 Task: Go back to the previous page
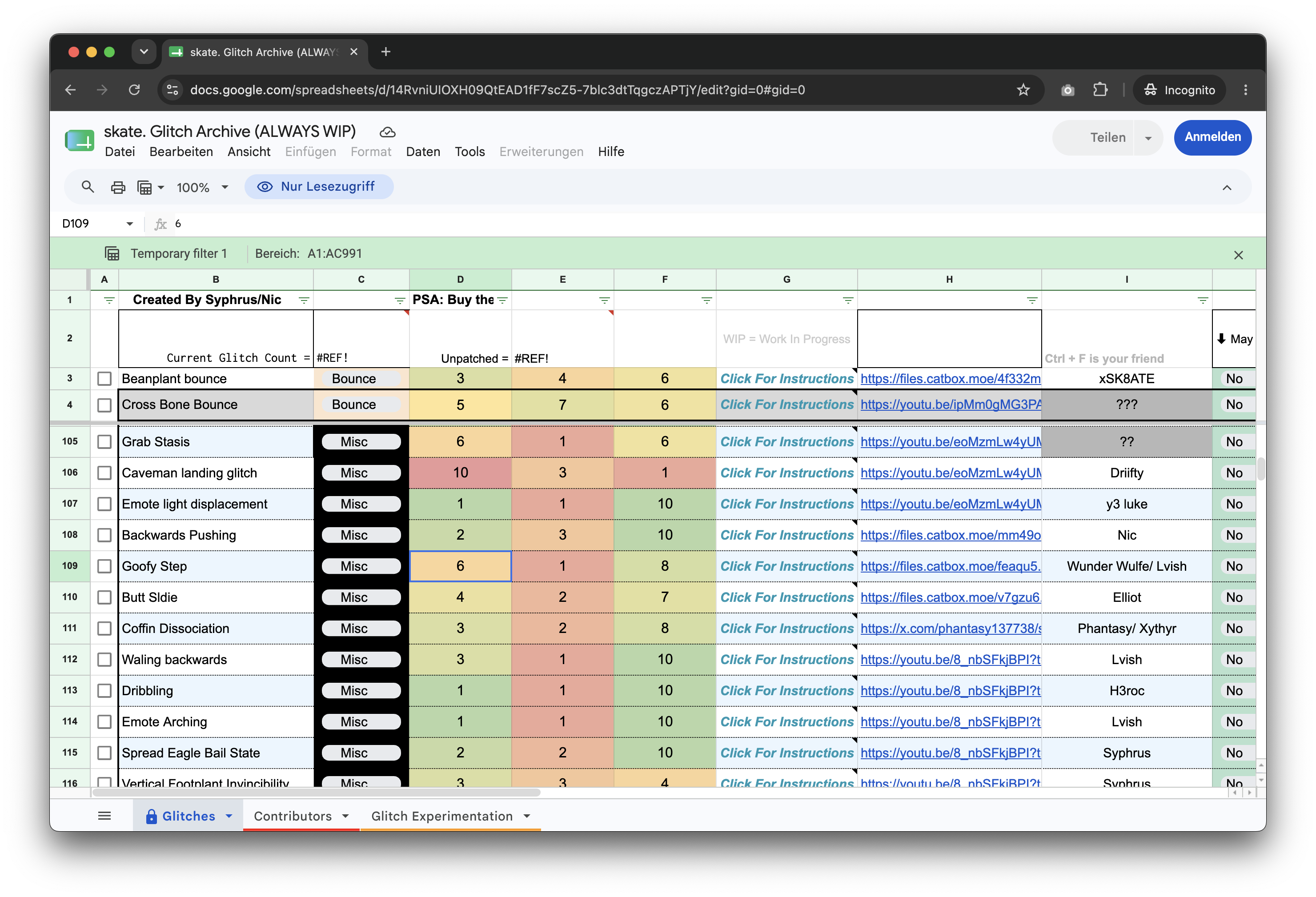(70, 89)
